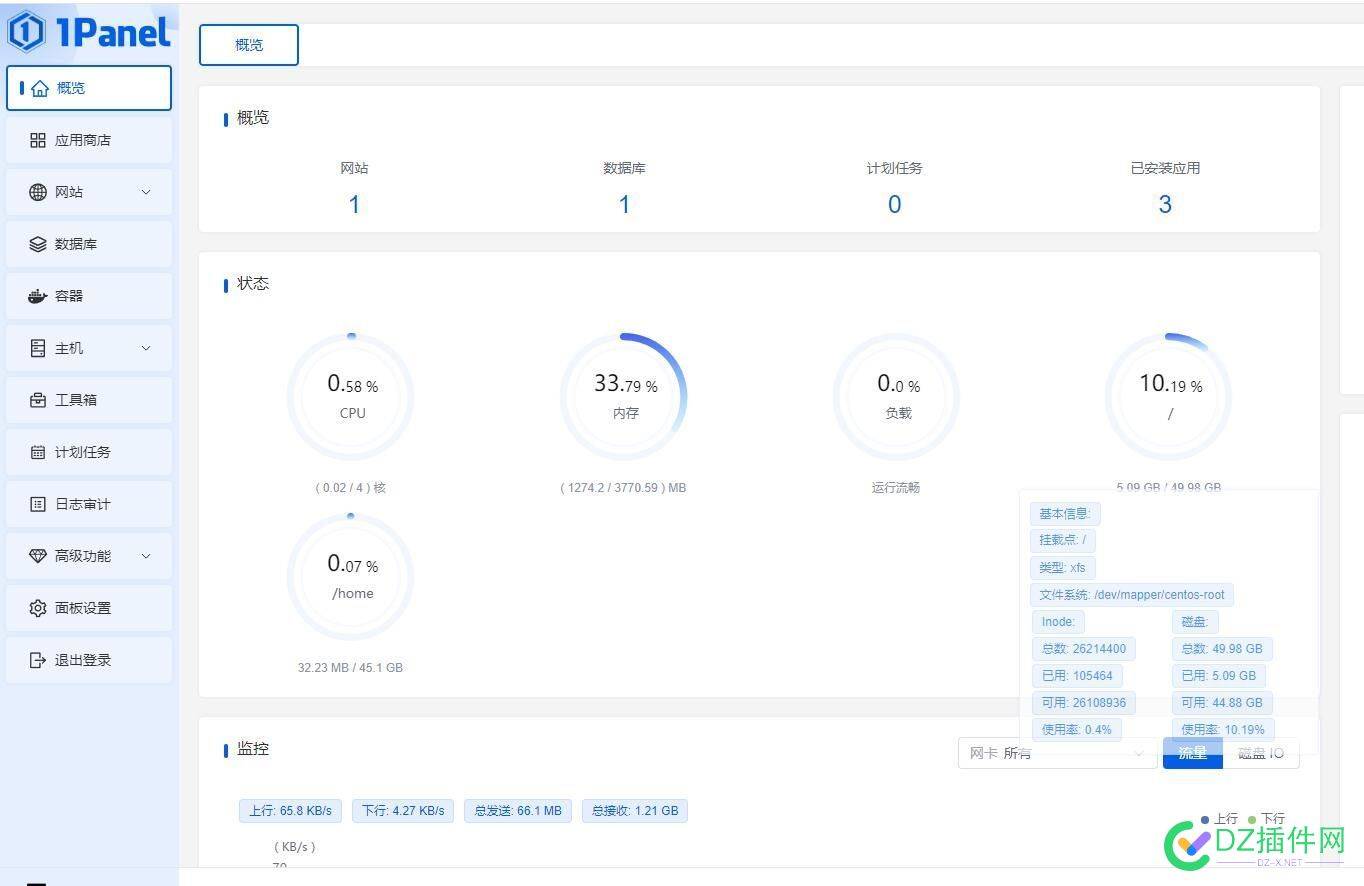Click the 基本信息 tag in tooltip
Screen dimensions: 1364x886
click(1065, 513)
